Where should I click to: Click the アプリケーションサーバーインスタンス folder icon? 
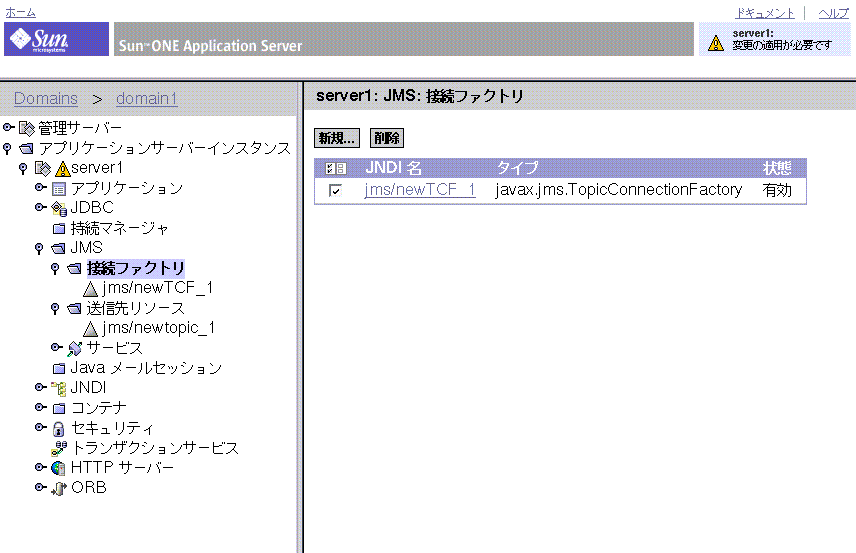coord(26,148)
